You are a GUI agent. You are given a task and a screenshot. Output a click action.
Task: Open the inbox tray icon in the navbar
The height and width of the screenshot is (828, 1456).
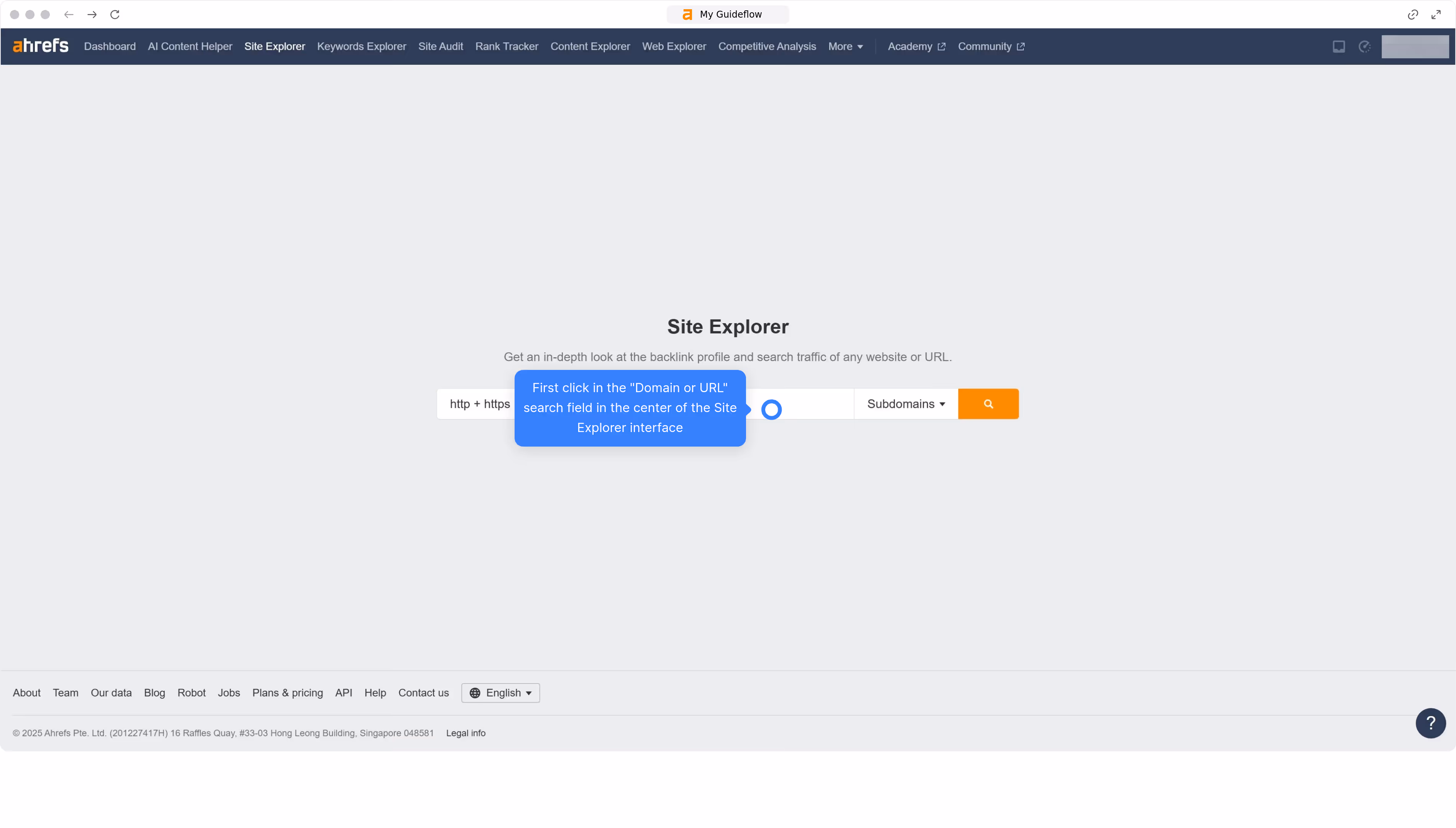point(1339,47)
